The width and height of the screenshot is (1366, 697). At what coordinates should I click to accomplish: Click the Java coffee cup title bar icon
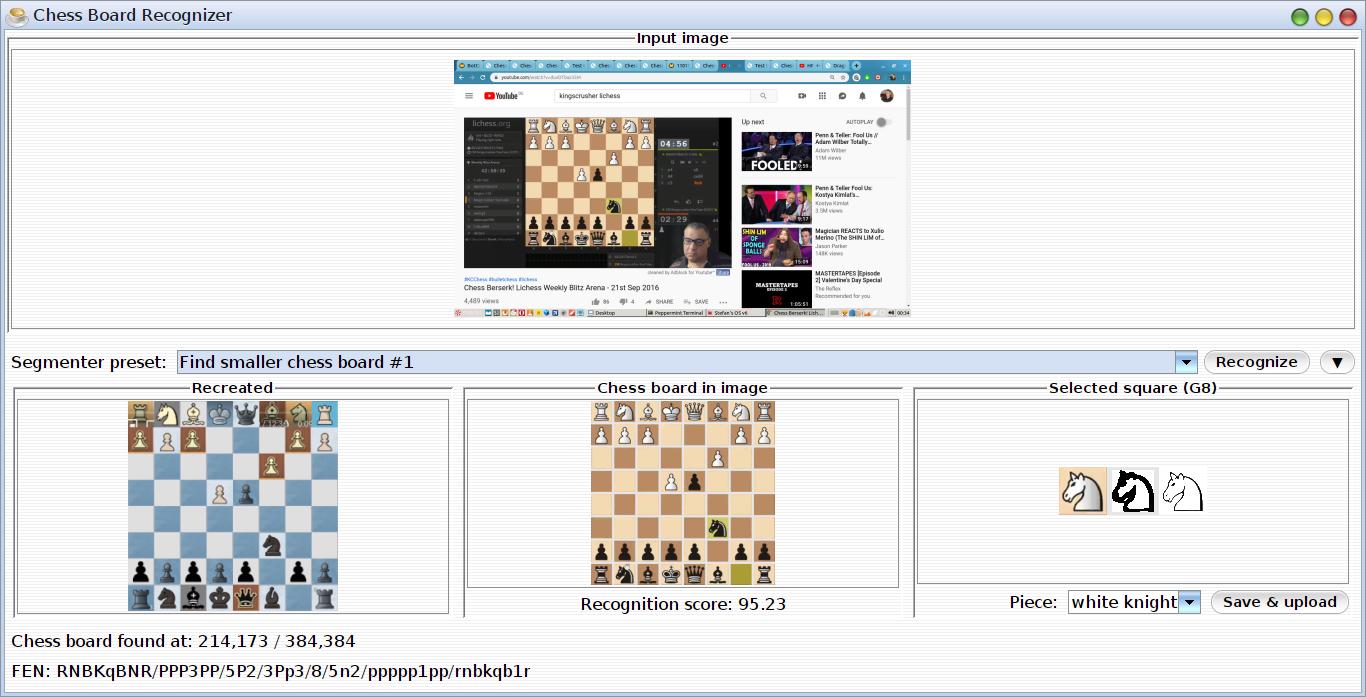[x=17, y=15]
